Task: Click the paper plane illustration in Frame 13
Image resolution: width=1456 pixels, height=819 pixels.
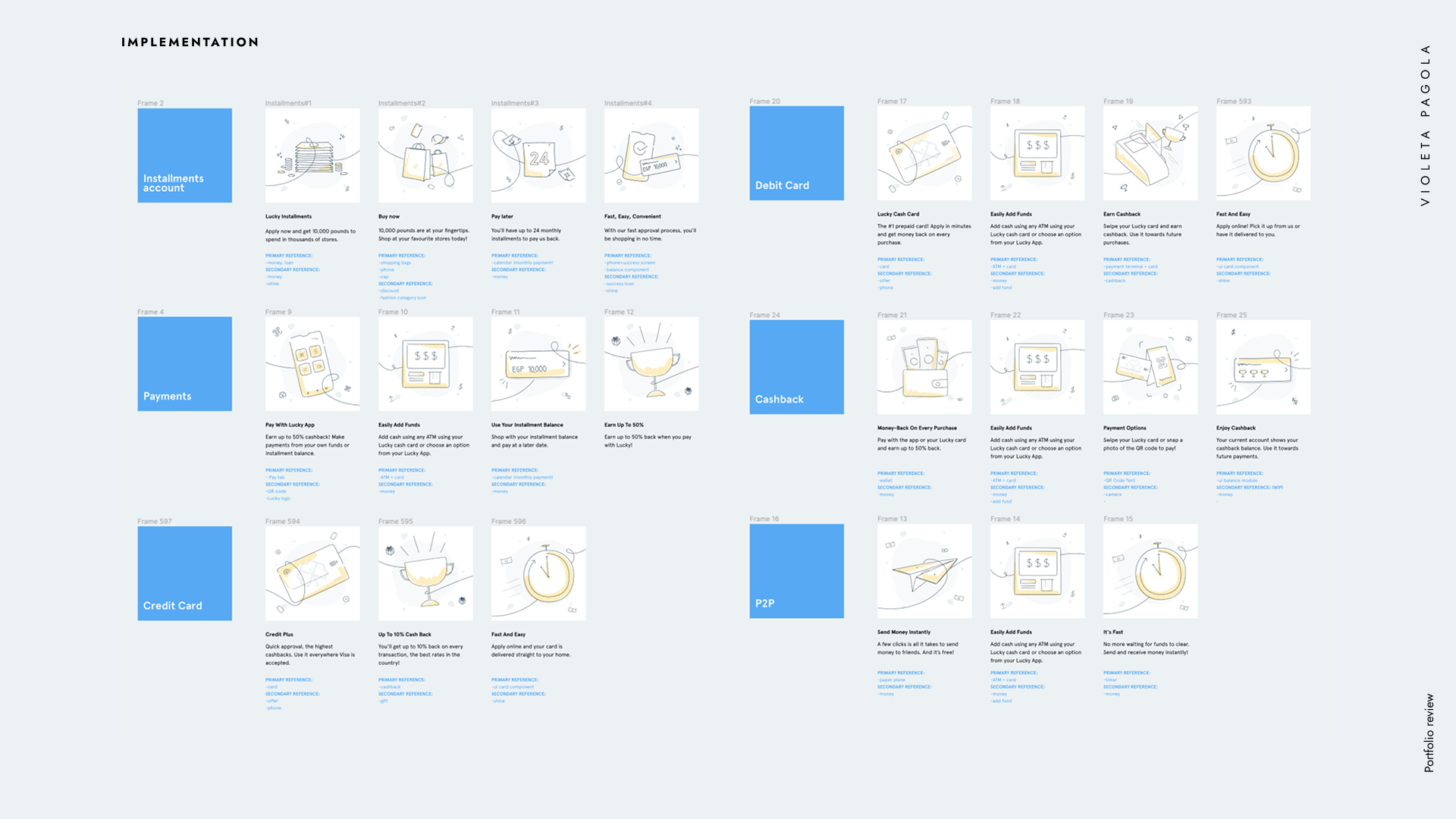Action: pyautogui.click(x=924, y=570)
